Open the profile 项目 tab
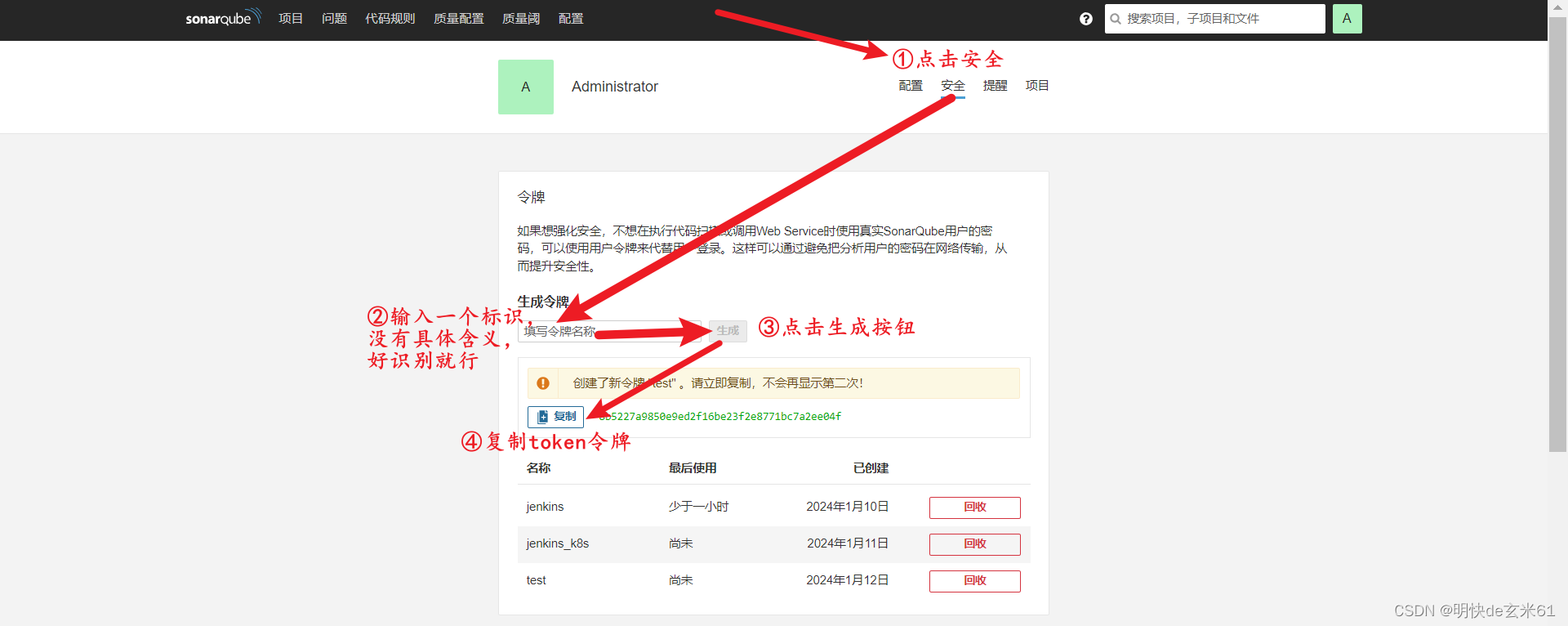This screenshot has width=1568, height=626. tap(1037, 85)
